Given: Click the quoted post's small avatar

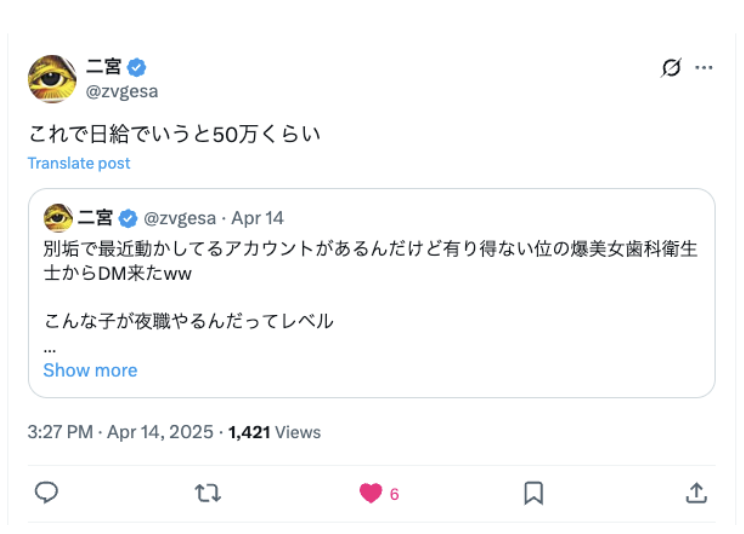Looking at the screenshot, I should tap(58, 217).
